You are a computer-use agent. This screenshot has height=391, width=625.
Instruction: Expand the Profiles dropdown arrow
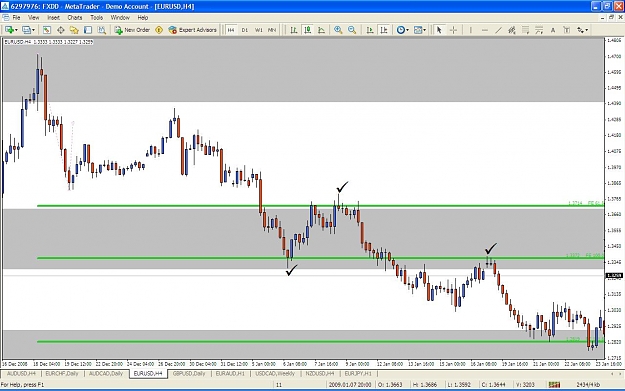click(33, 30)
